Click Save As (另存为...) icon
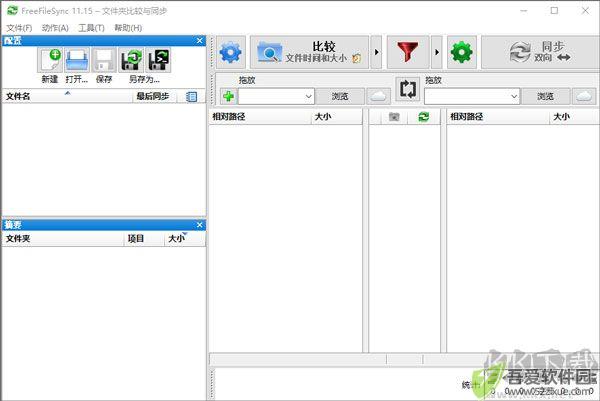Image resolution: width=600 pixels, height=401 pixels. [131, 60]
